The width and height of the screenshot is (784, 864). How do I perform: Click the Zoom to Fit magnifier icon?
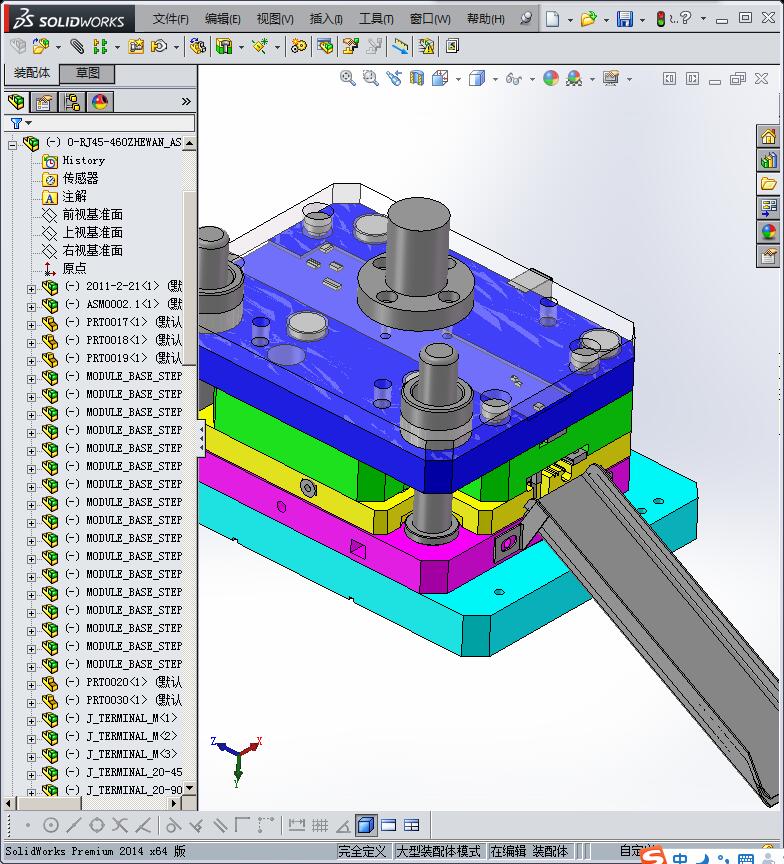(347, 78)
